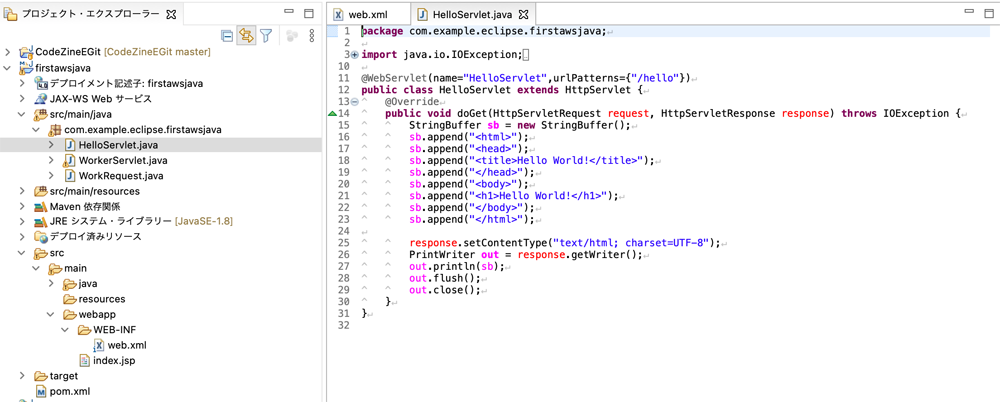The image size is (1000, 402).
Task: Click the JRE System Library icon
Action: click(40, 222)
